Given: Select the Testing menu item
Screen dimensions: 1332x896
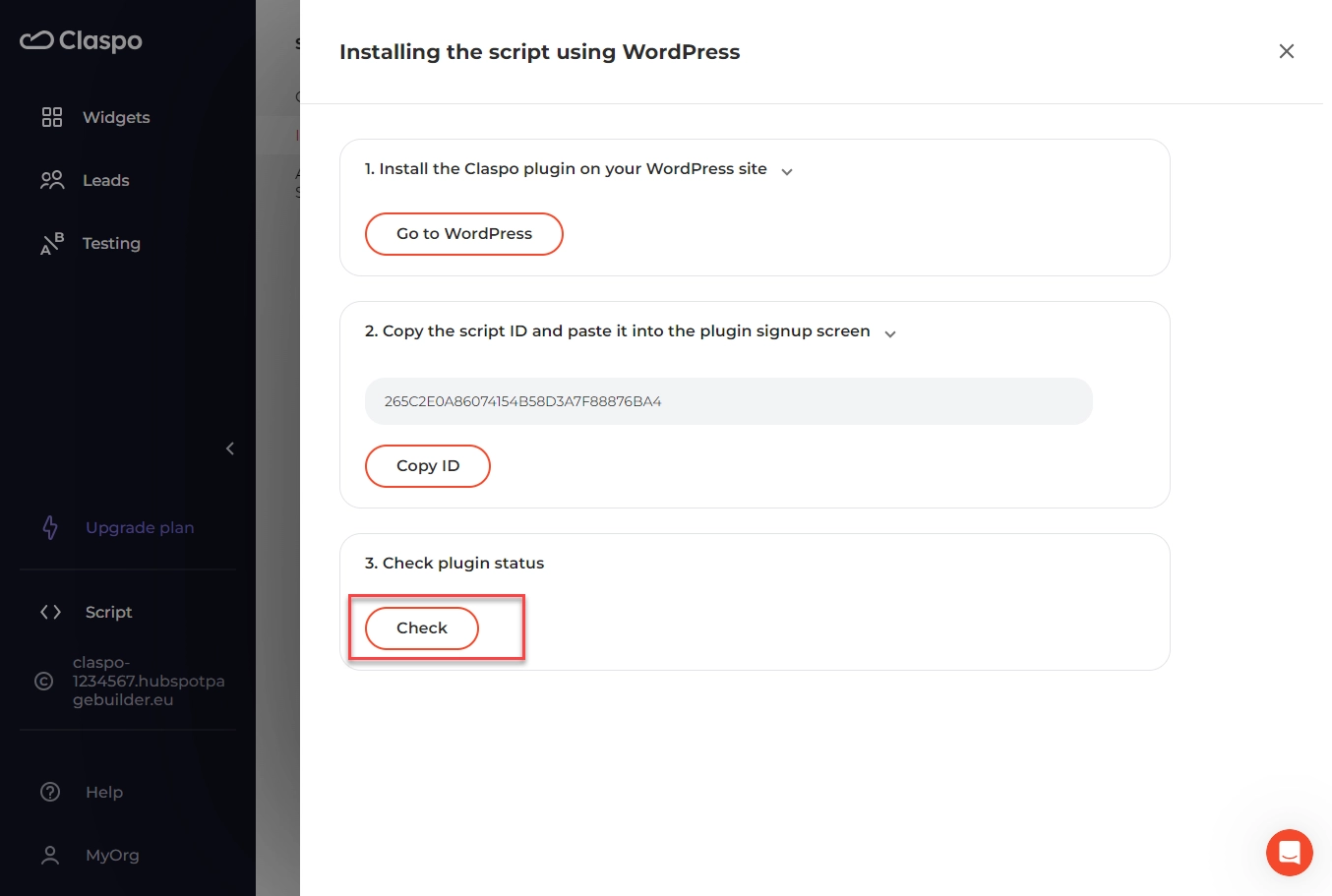Looking at the screenshot, I should point(111,243).
